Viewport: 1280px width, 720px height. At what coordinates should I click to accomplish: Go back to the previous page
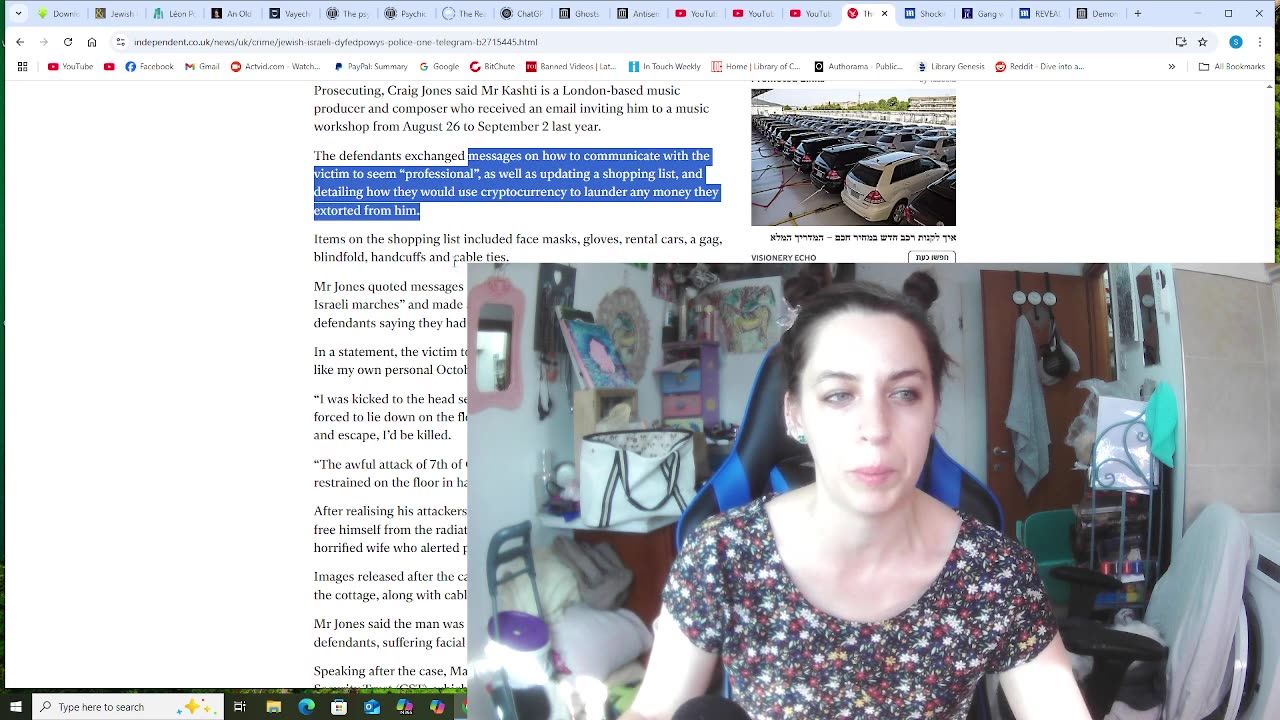pyautogui.click(x=20, y=42)
